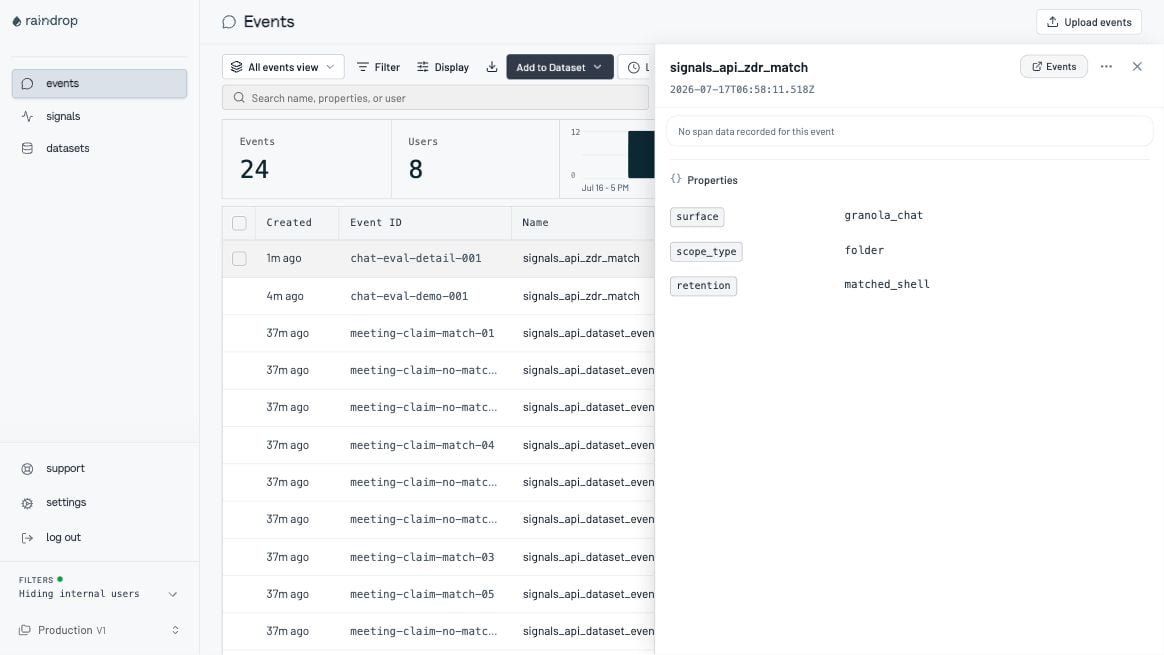Toggle the select-all checkbox in table header
Image resolution: width=1164 pixels, height=655 pixels.
(x=239, y=223)
